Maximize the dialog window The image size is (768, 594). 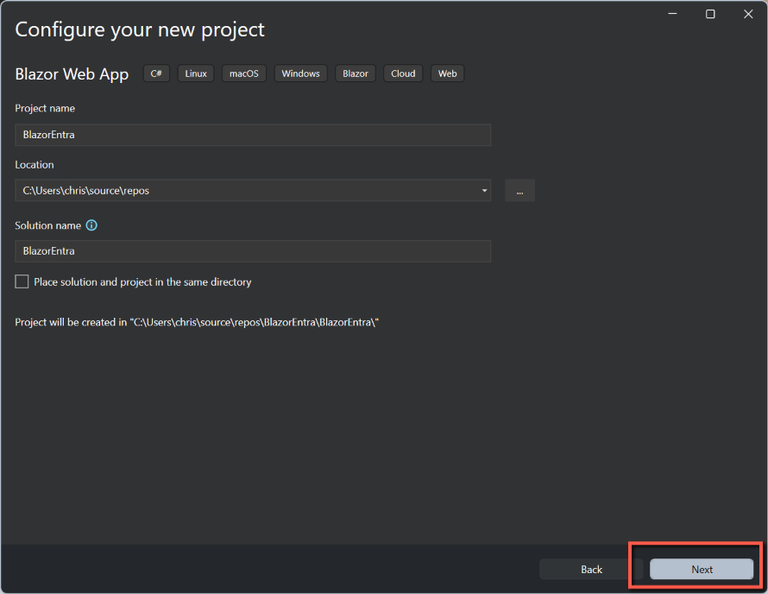coord(710,14)
